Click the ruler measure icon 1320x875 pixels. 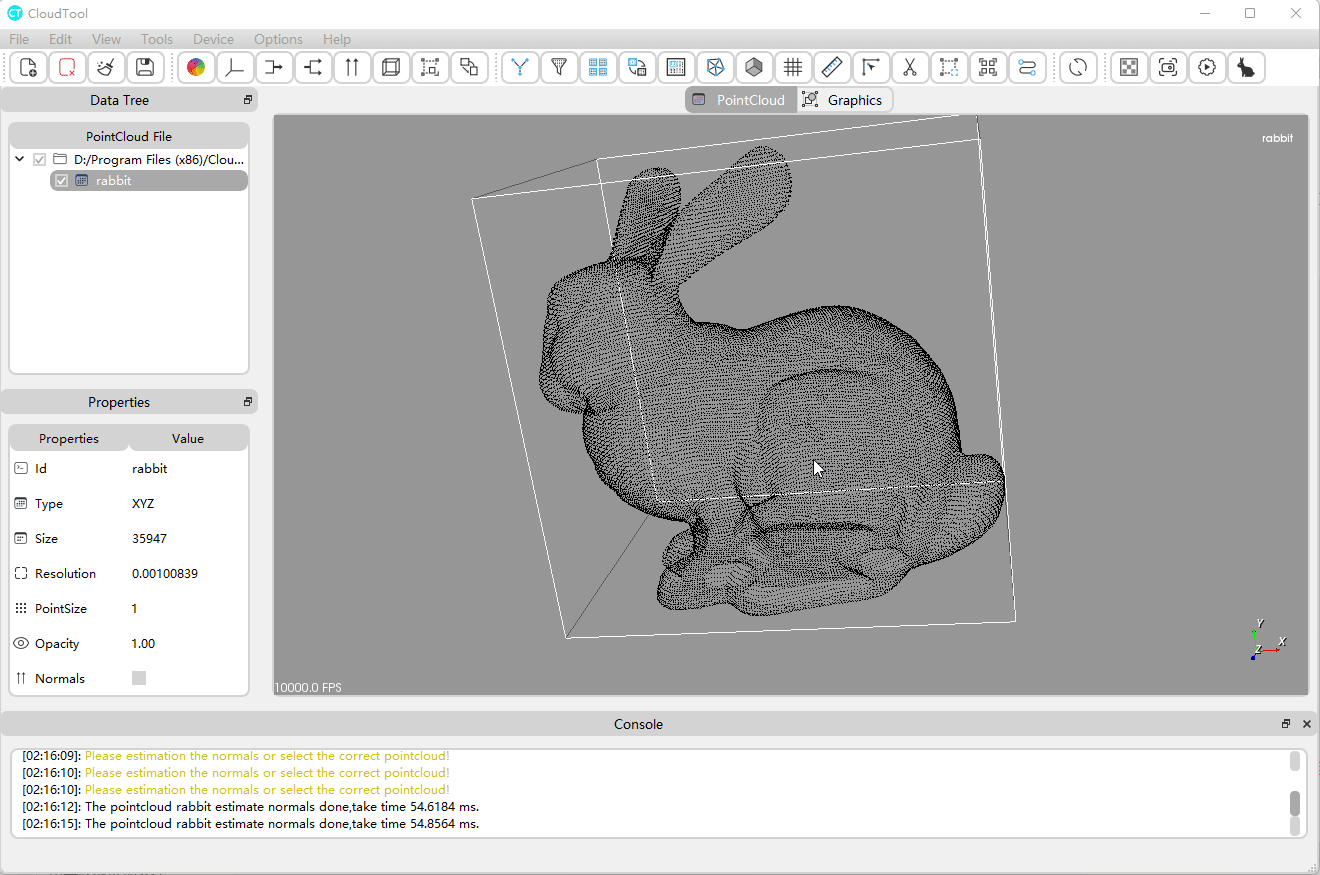832,68
